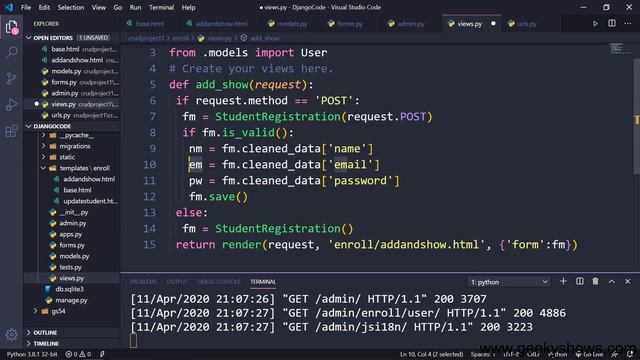The image size is (640, 360).
Task: Switch to the models.py editor tab
Action: click(x=292, y=24)
